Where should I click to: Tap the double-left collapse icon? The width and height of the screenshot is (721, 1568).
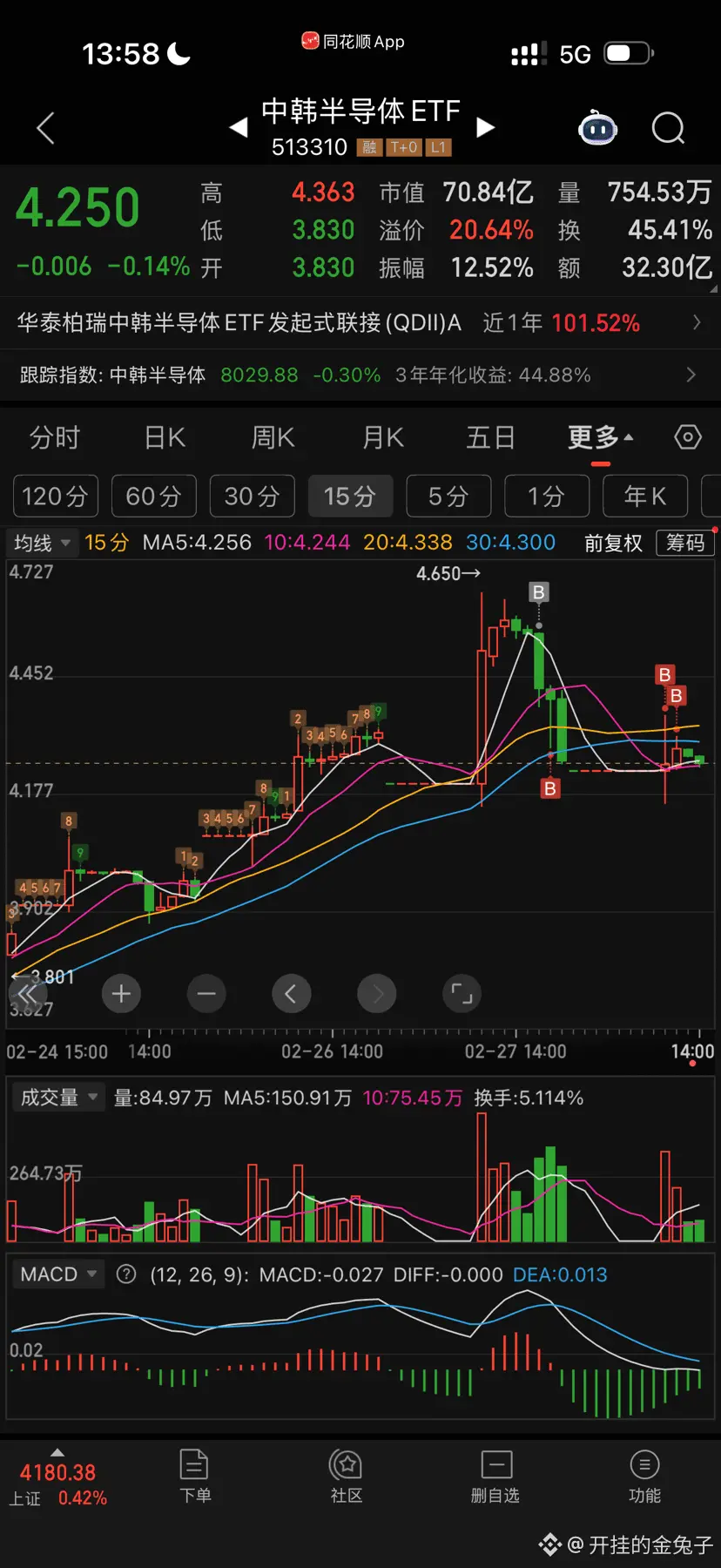pos(28,994)
